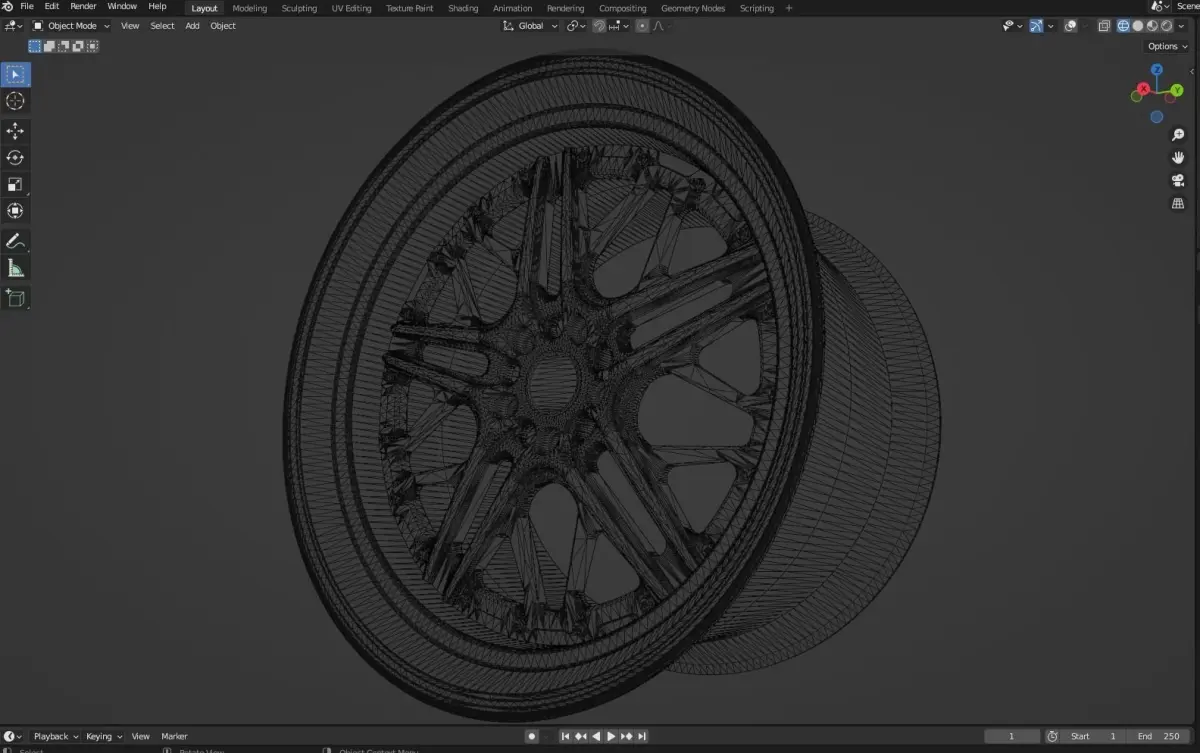Switch to the Shading workspace tab

[x=463, y=8]
